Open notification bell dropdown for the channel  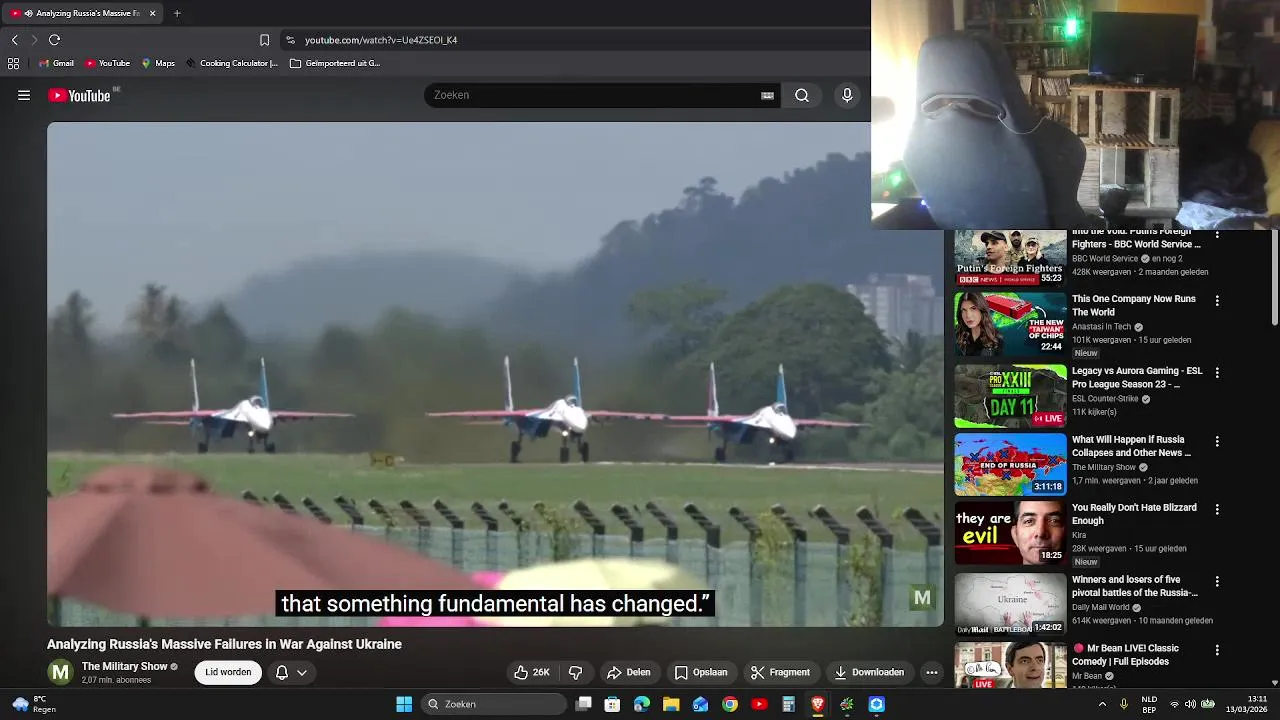click(291, 672)
